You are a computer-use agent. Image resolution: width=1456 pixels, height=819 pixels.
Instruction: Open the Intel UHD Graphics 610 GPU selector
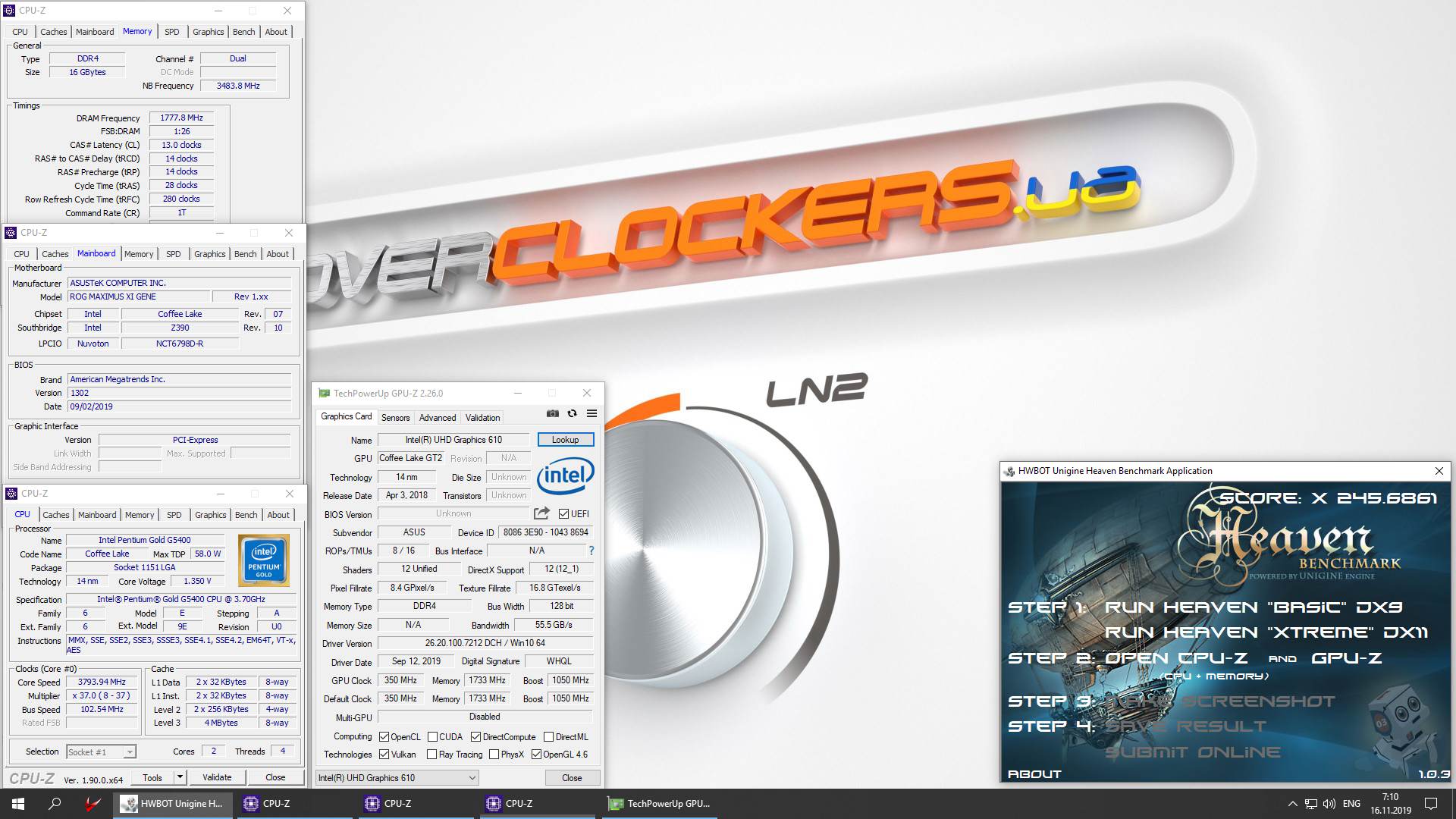[397, 778]
